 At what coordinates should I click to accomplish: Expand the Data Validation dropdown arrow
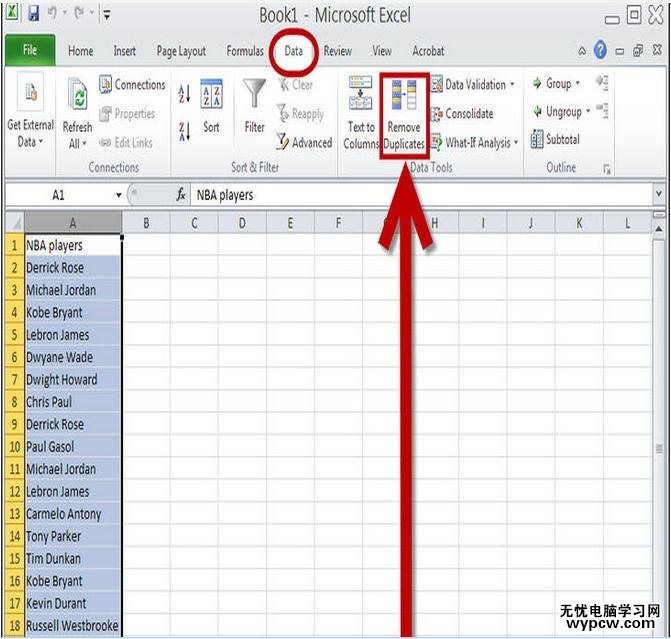(x=512, y=84)
